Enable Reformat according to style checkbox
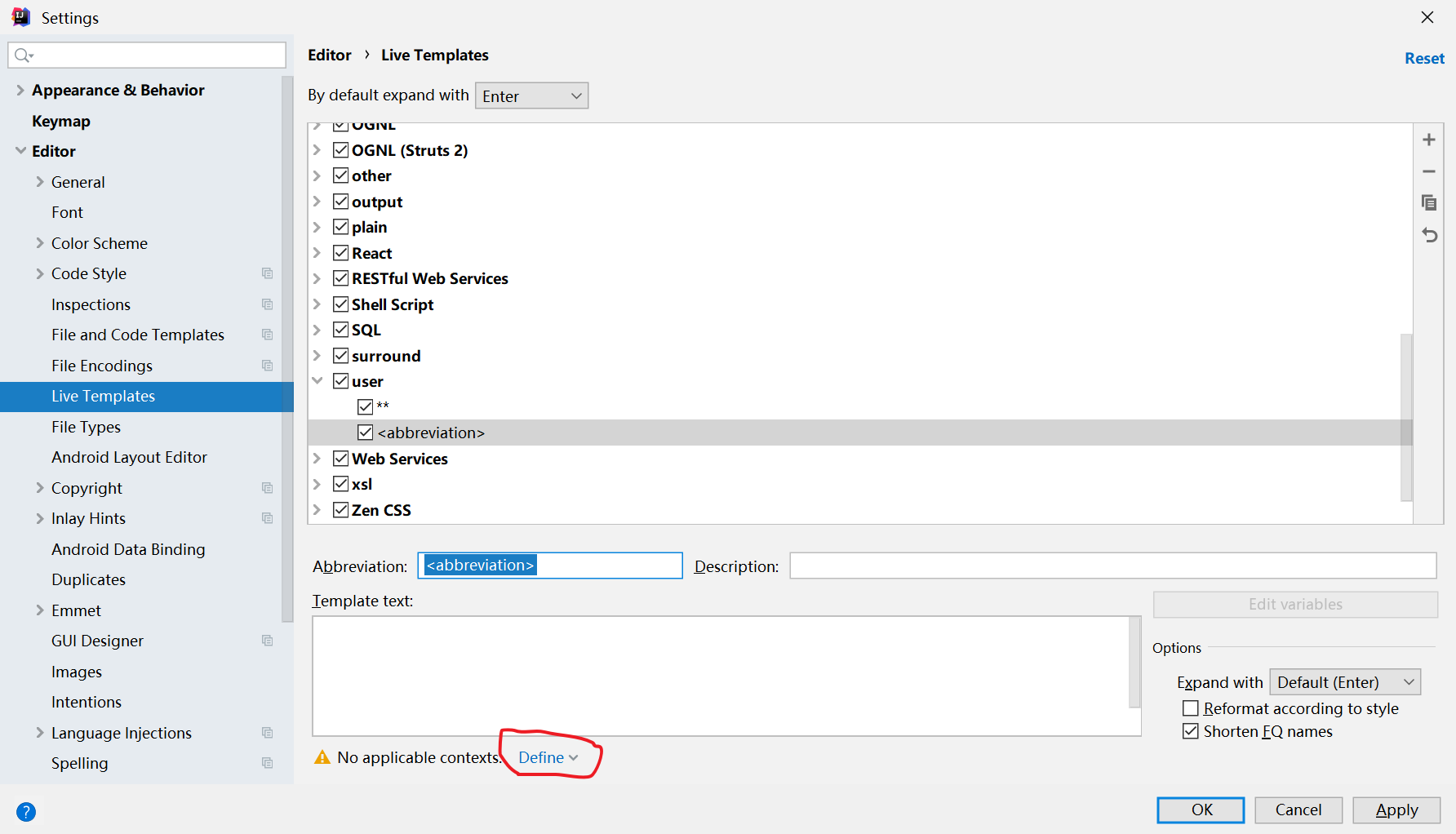Screen dimensions: 1456x834 [1191, 708]
